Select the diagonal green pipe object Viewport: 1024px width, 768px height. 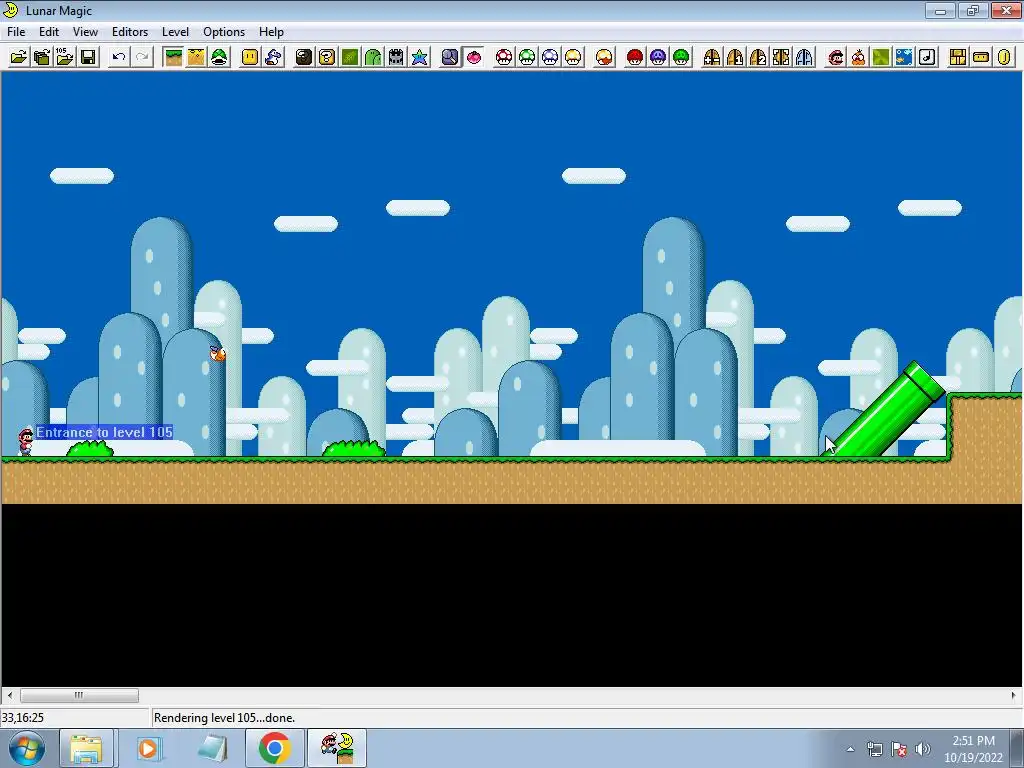coord(885,410)
